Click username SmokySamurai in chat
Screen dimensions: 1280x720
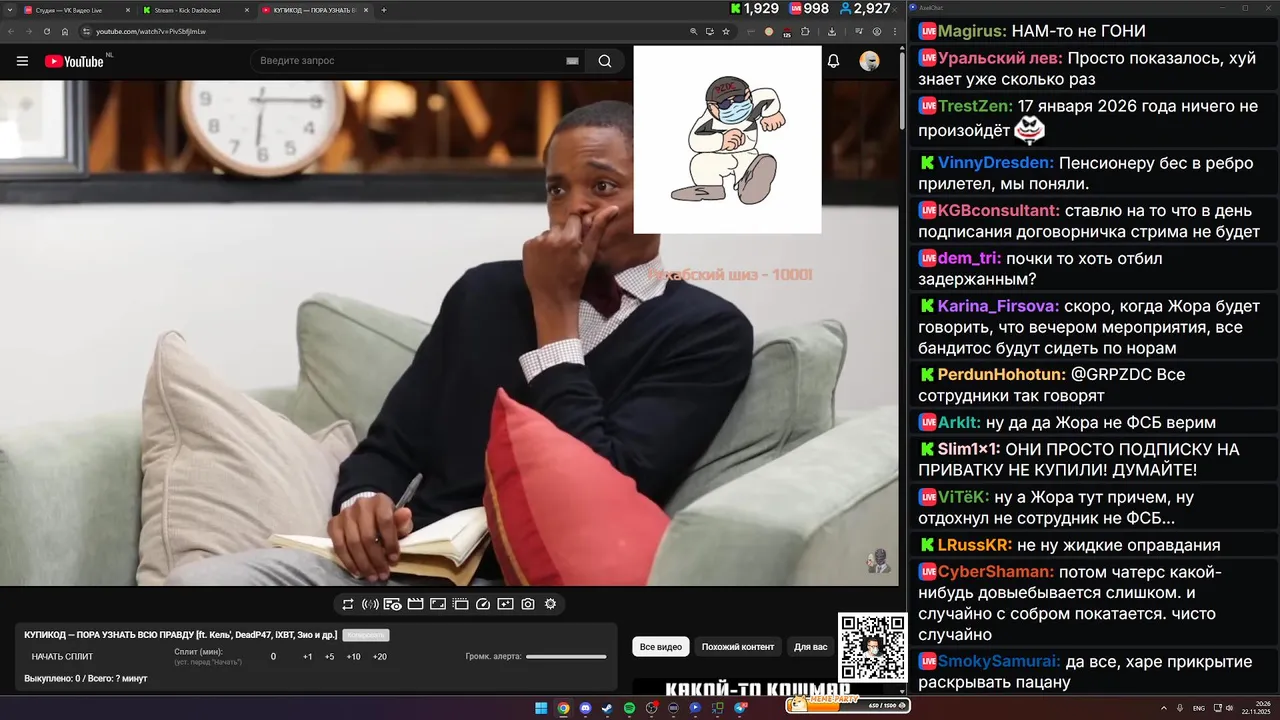(x=1000, y=660)
